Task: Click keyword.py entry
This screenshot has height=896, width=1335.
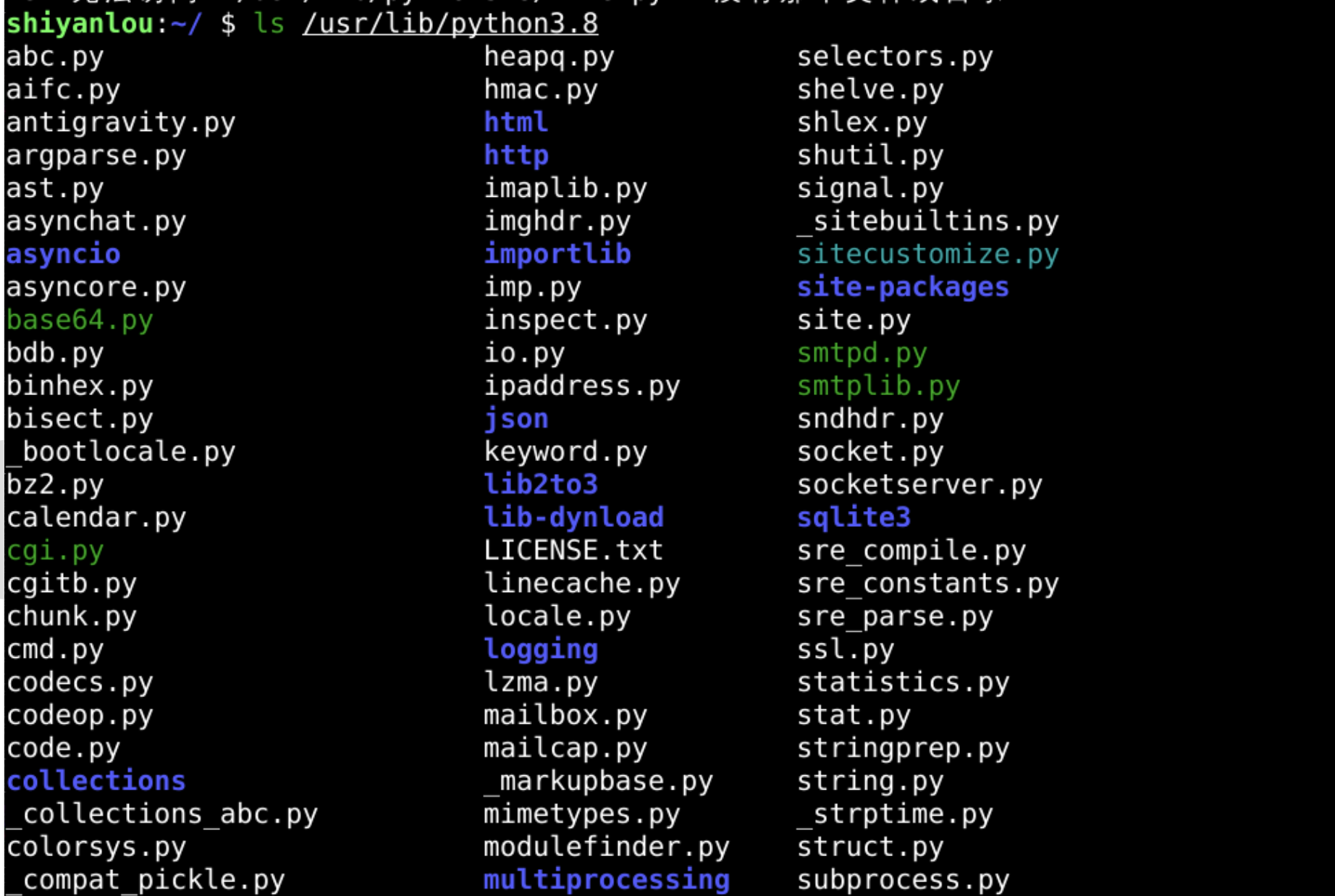Action: click(565, 452)
